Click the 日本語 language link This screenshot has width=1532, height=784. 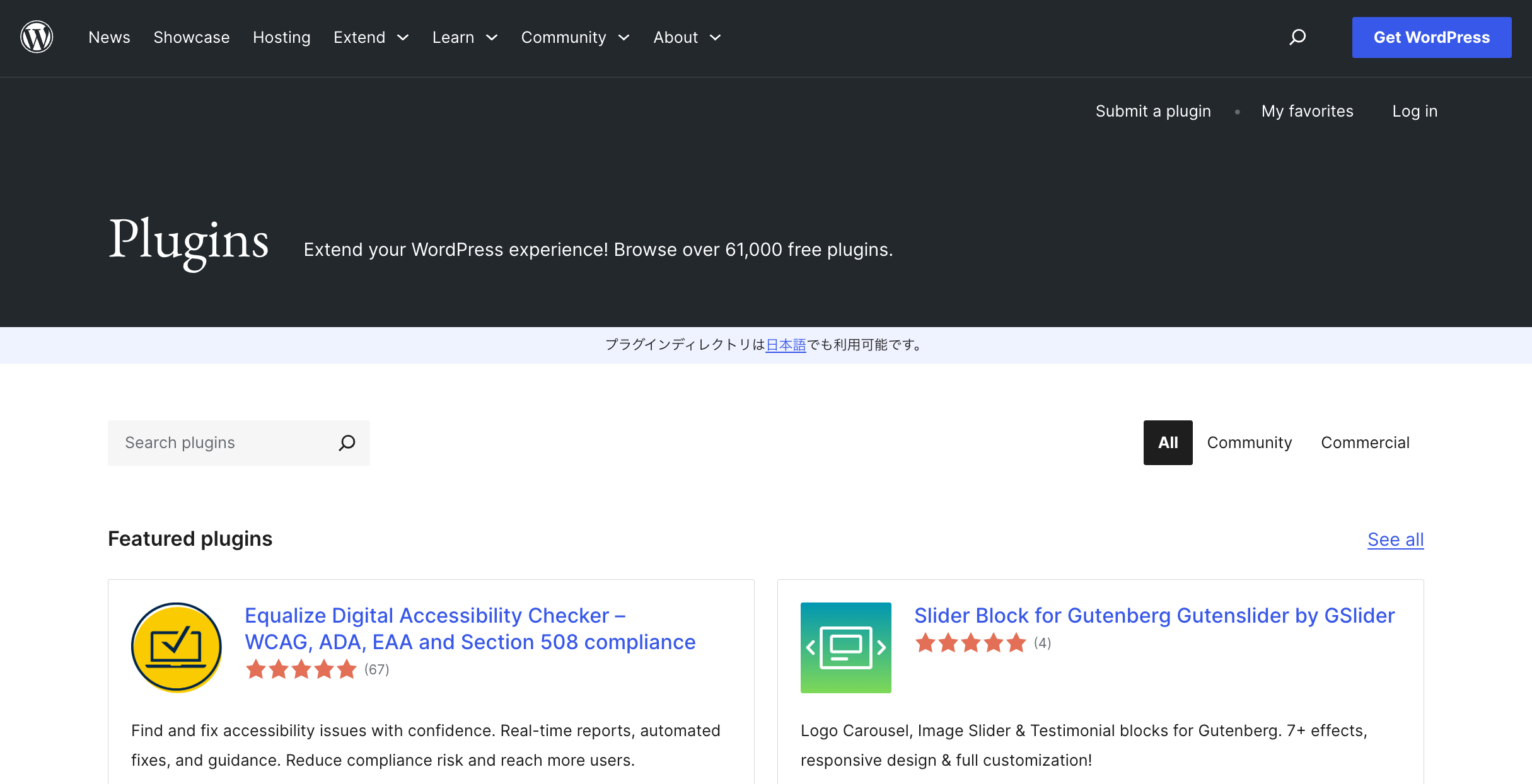(786, 345)
